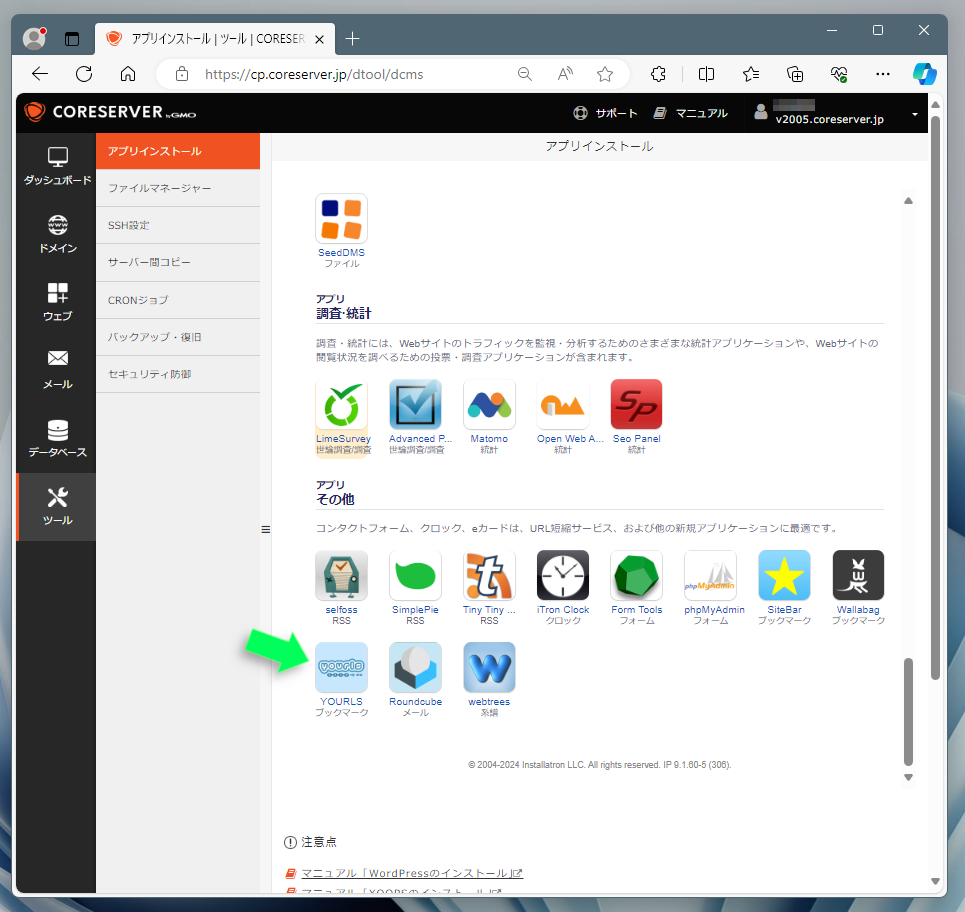Open Tab actions menu button
This screenshot has height=912, width=965.
point(72,39)
